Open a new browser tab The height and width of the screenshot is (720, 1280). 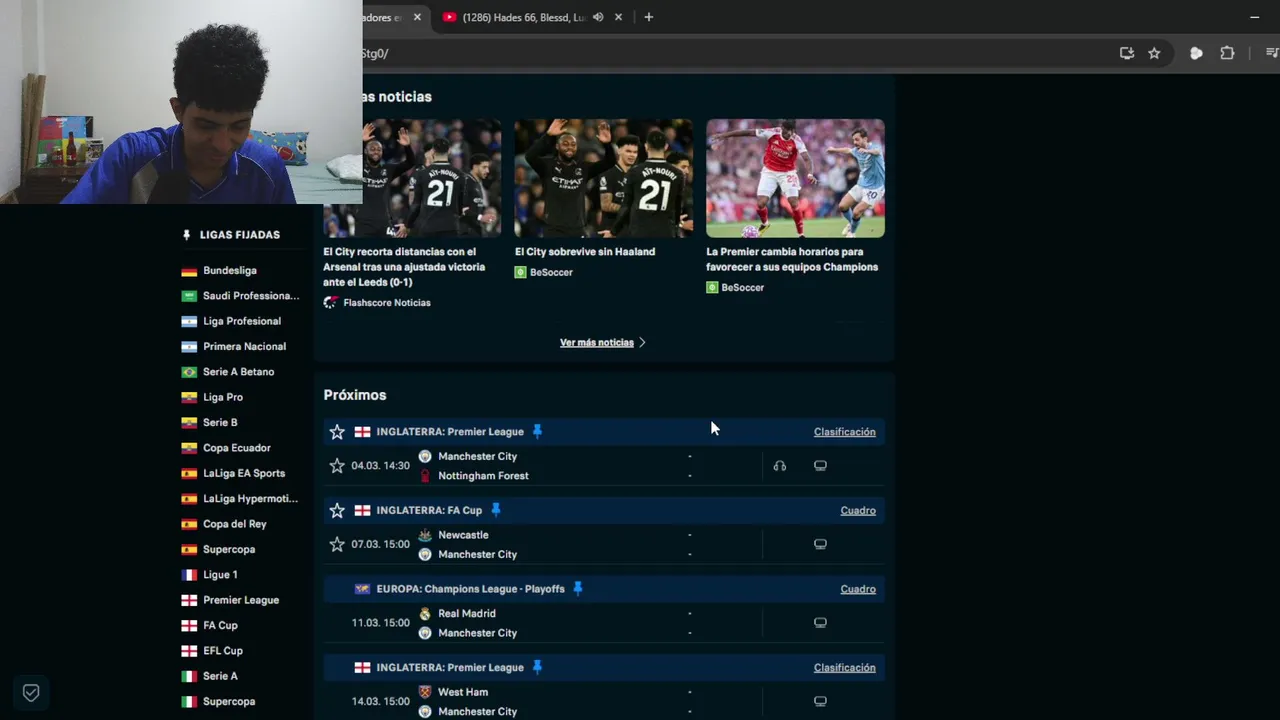point(648,17)
